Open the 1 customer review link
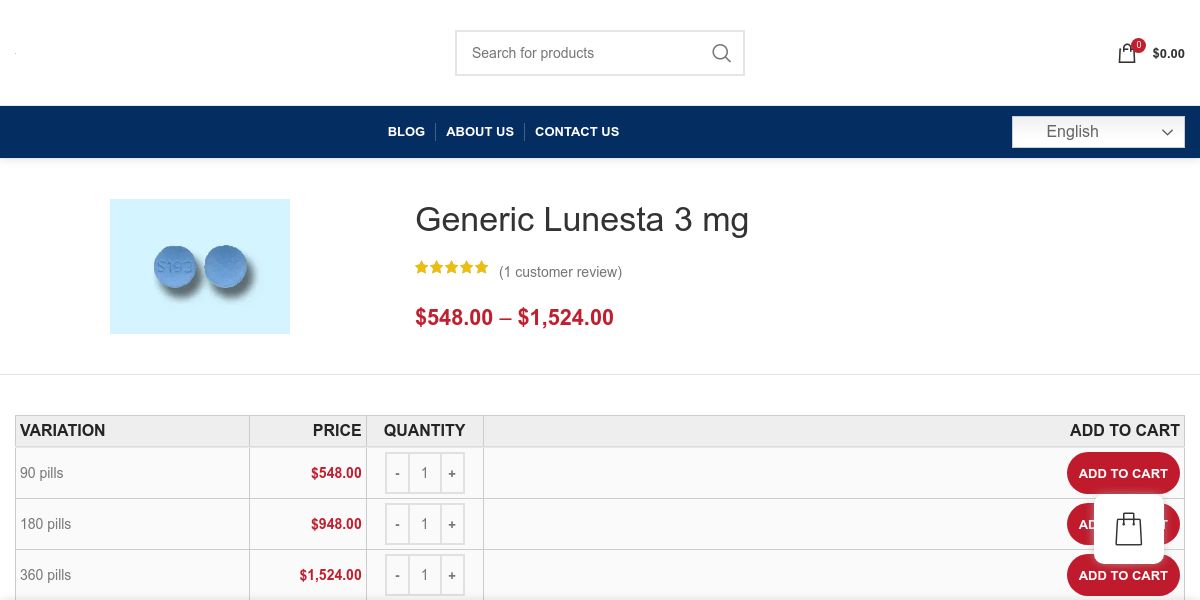1200x600 pixels. 561,272
